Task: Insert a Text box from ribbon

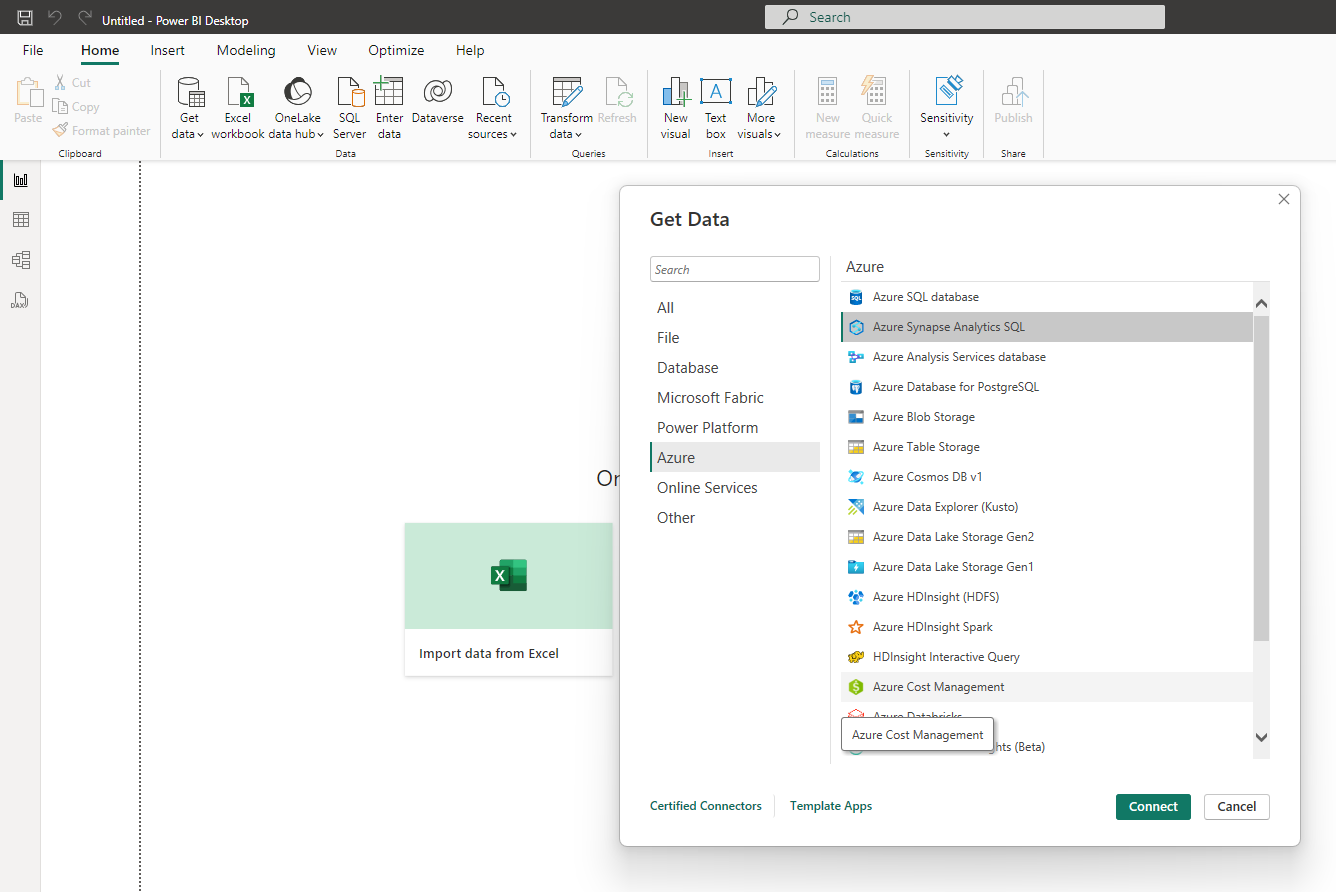Action: click(715, 93)
